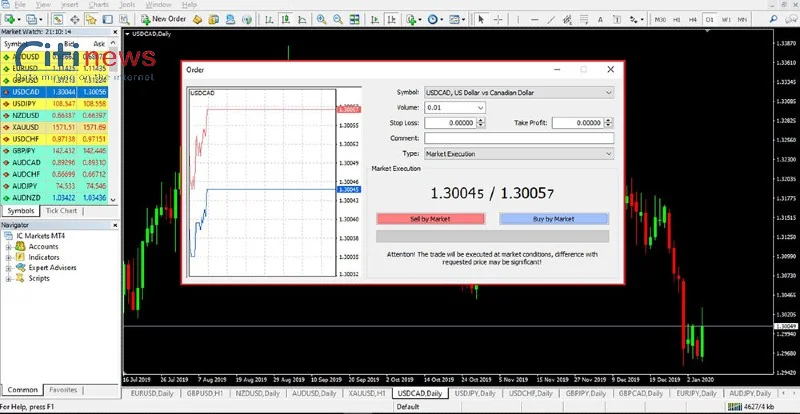Viewport: 800px width, 414px height.
Task: Click the Stop Loss value field
Action: 451,123
